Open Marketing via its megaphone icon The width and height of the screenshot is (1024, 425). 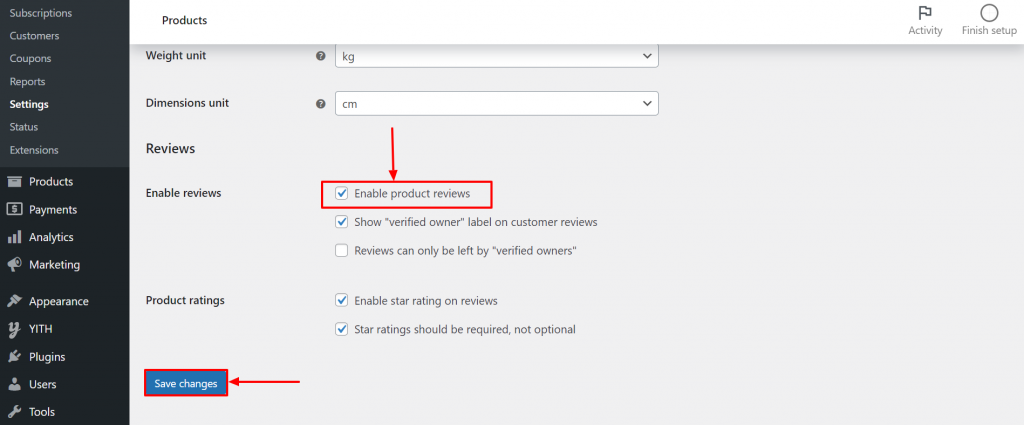[x=14, y=264]
